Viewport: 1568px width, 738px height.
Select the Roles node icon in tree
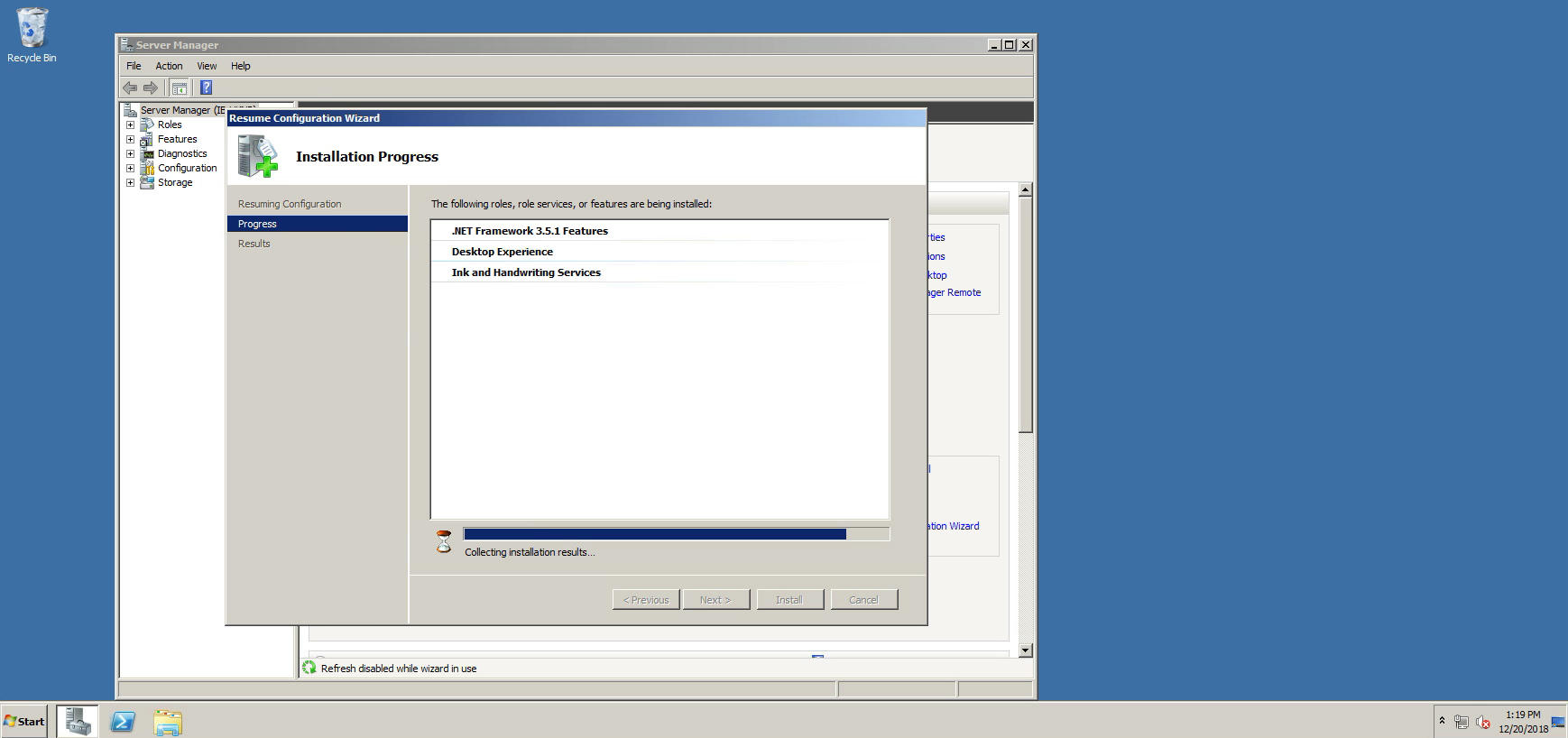pyautogui.click(x=147, y=125)
